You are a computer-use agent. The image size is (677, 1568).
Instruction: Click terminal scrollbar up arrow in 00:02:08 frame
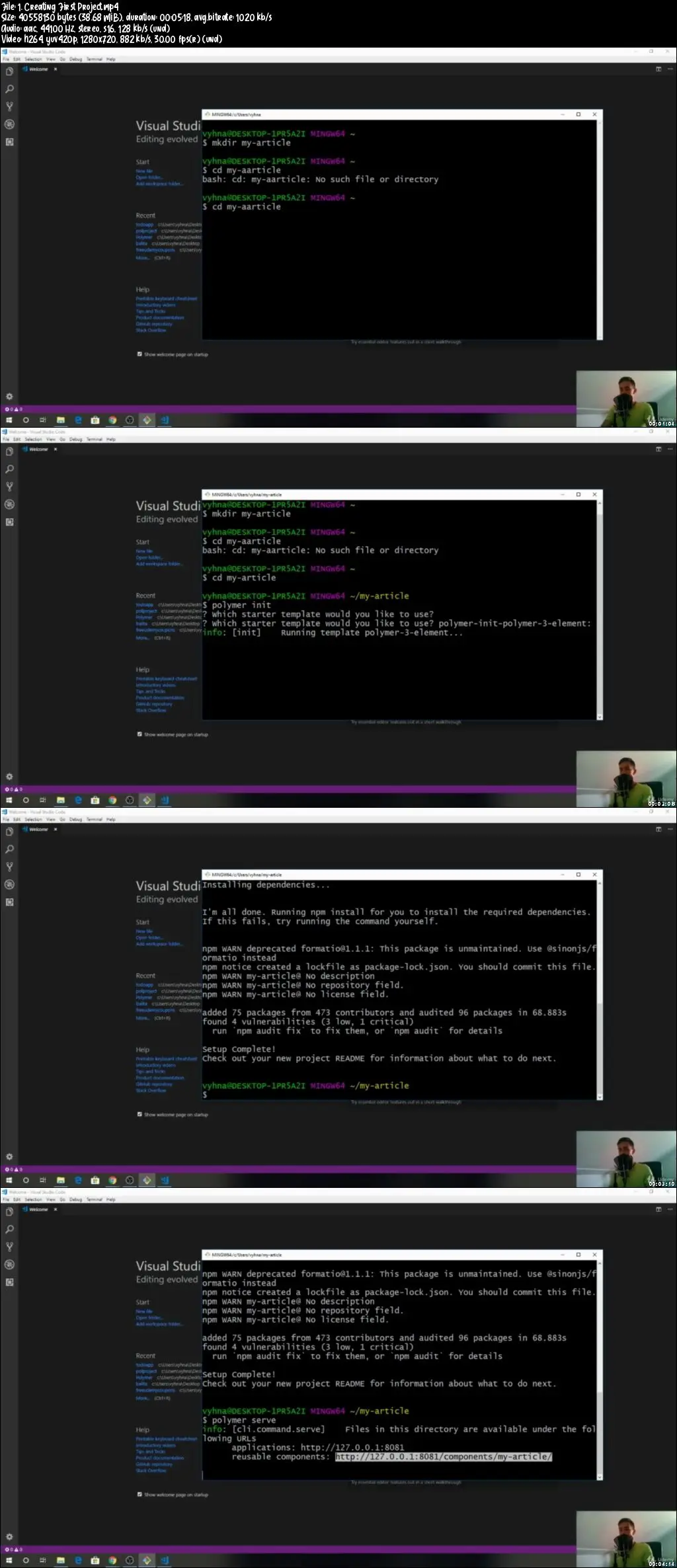[x=600, y=504]
